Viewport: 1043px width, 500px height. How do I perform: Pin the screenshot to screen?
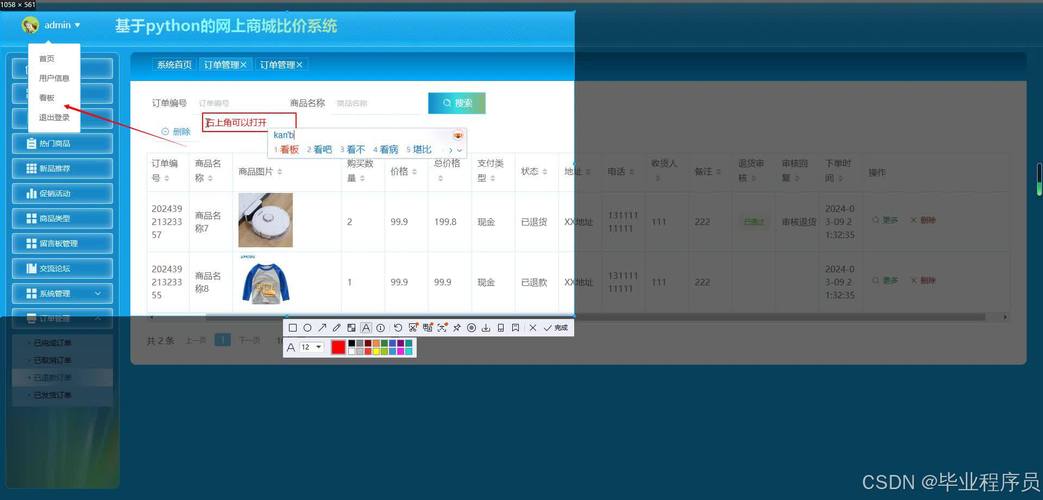(457, 328)
